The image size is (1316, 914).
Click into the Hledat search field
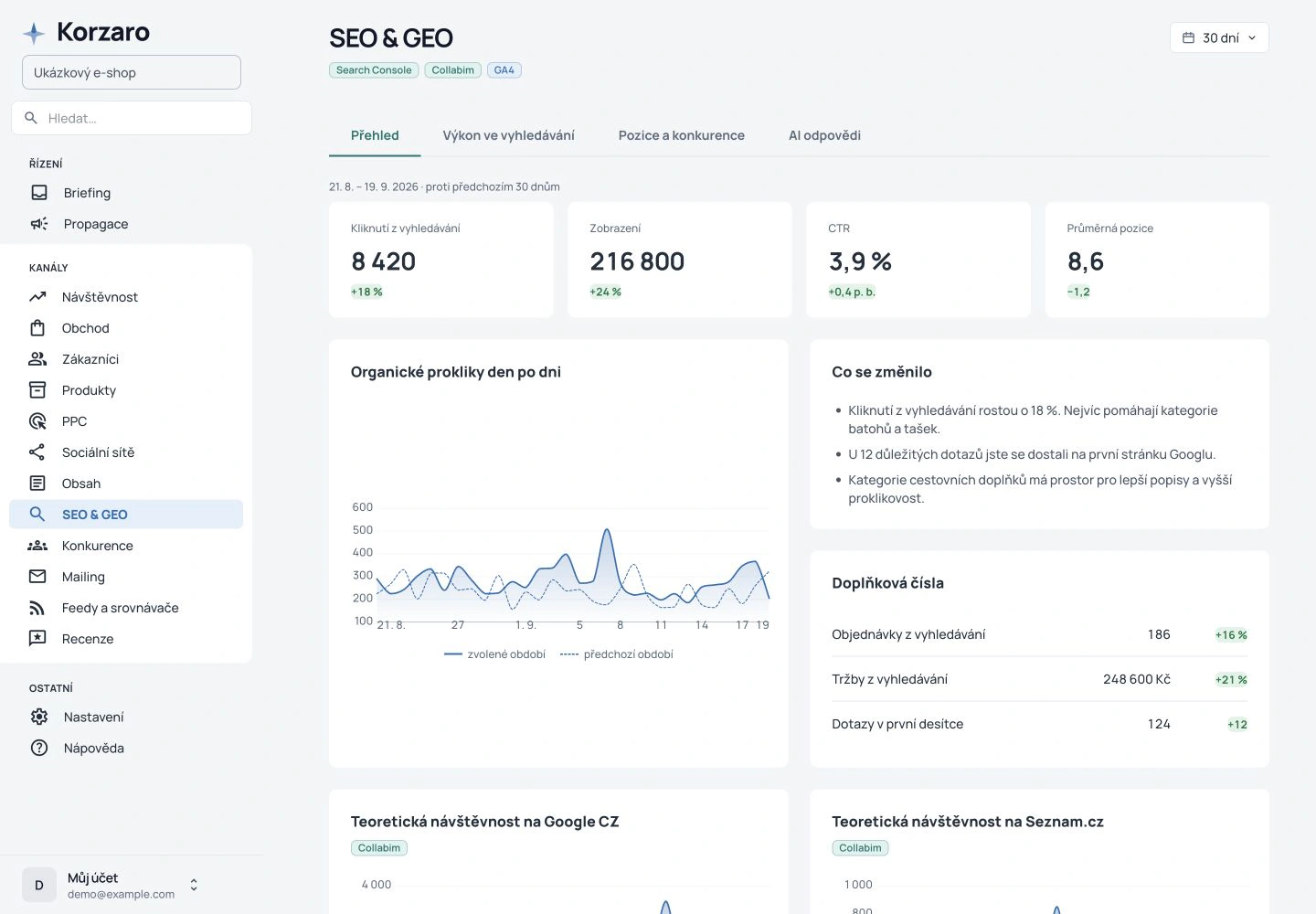click(x=132, y=118)
